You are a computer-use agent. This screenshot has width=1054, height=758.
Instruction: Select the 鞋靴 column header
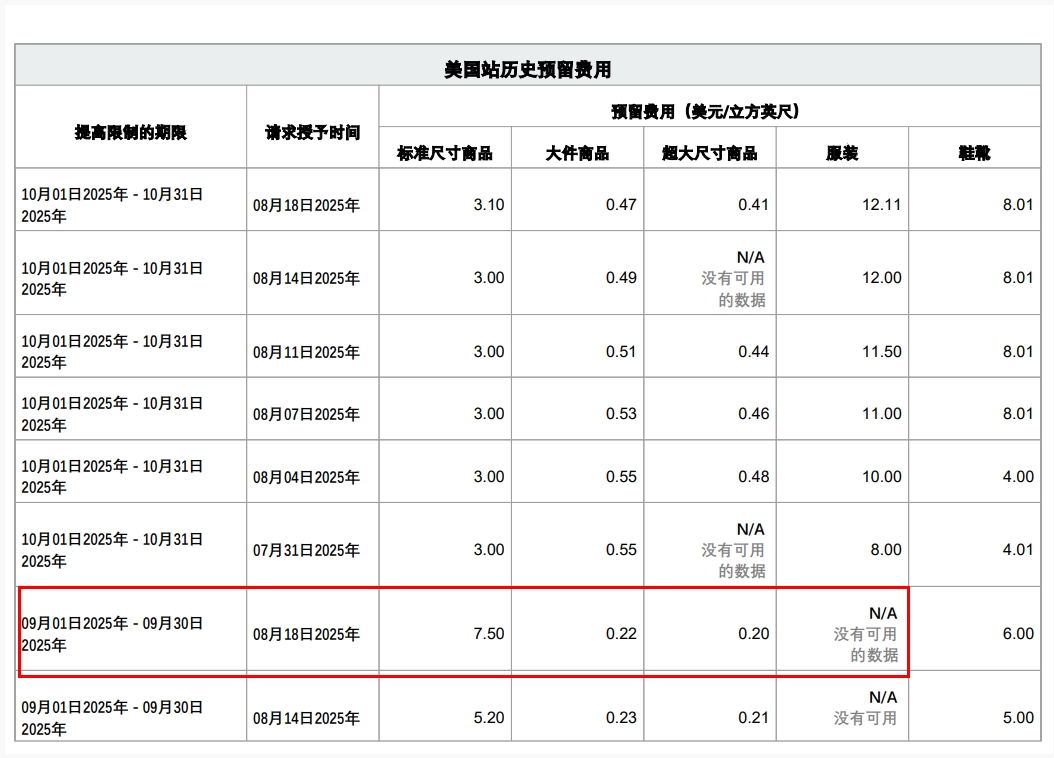pos(975,153)
